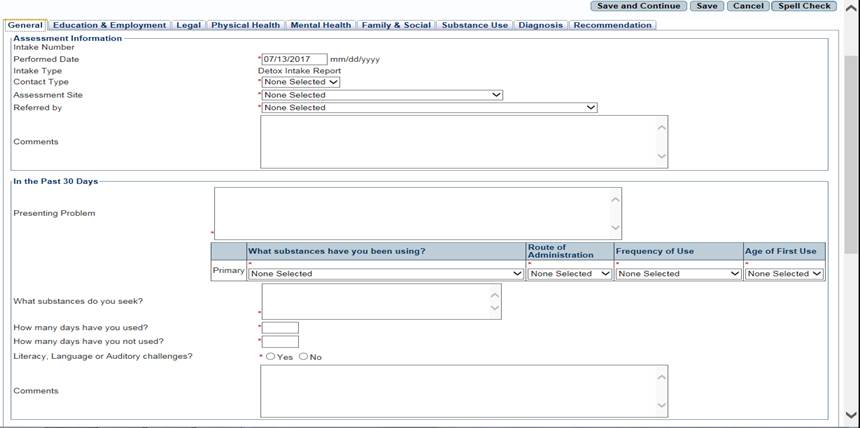
Task: Select Yes for Literacy, Language or Auditory challenges
Action: (271, 357)
